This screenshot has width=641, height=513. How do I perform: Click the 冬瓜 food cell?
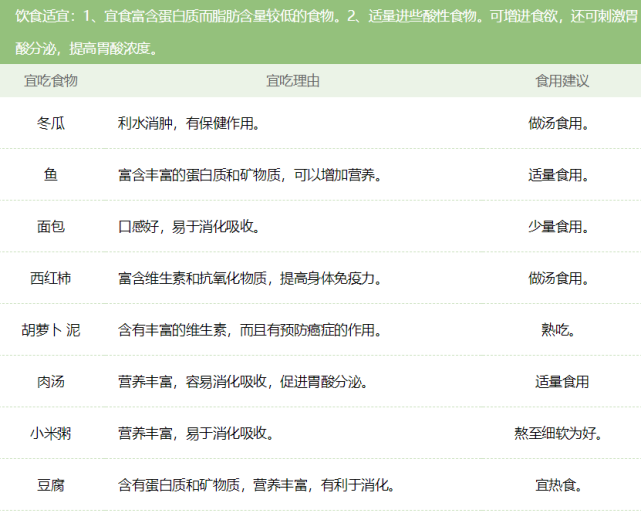(x=51, y=123)
